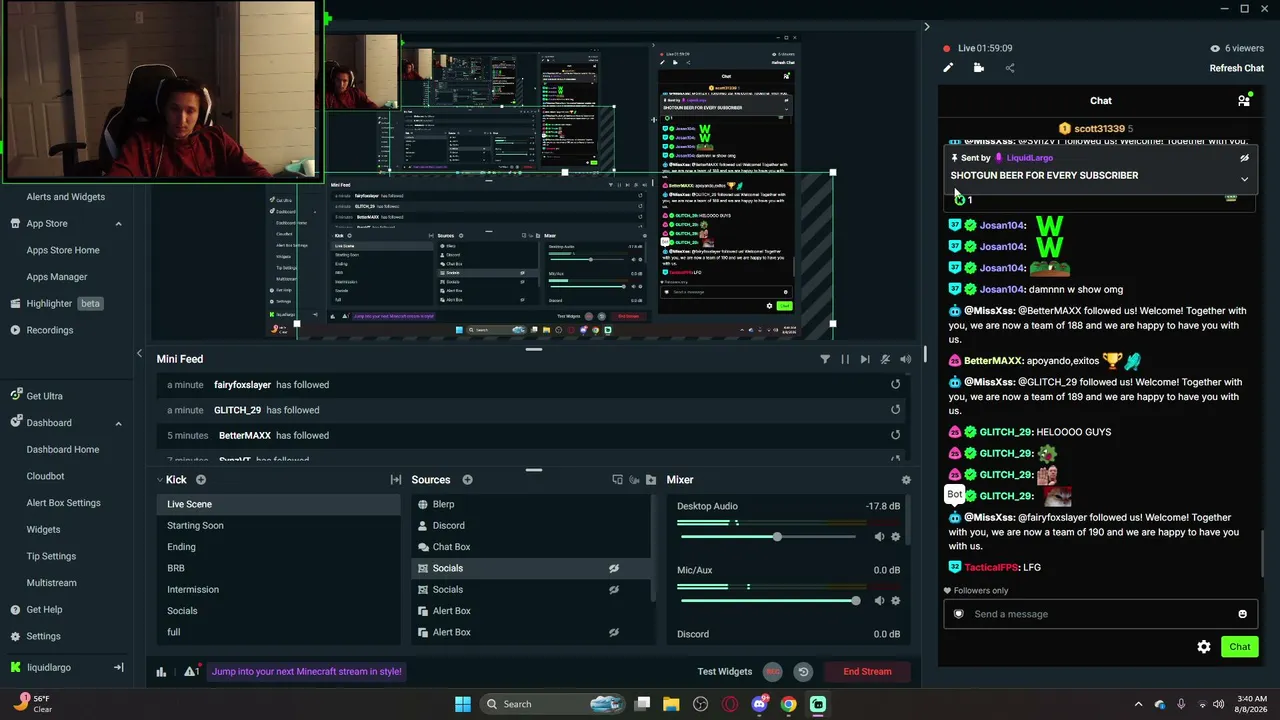Click the share icon below the Live timer
Screen dimensions: 1280x720
tap(1010, 68)
